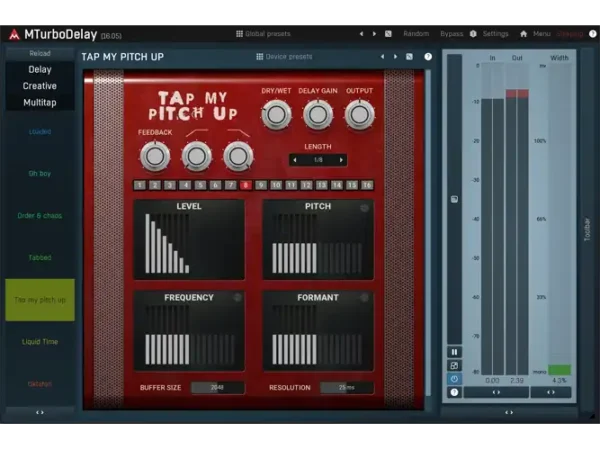Load the Liquid Time preset
This screenshot has height=450, width=600.
click(40, 342)
